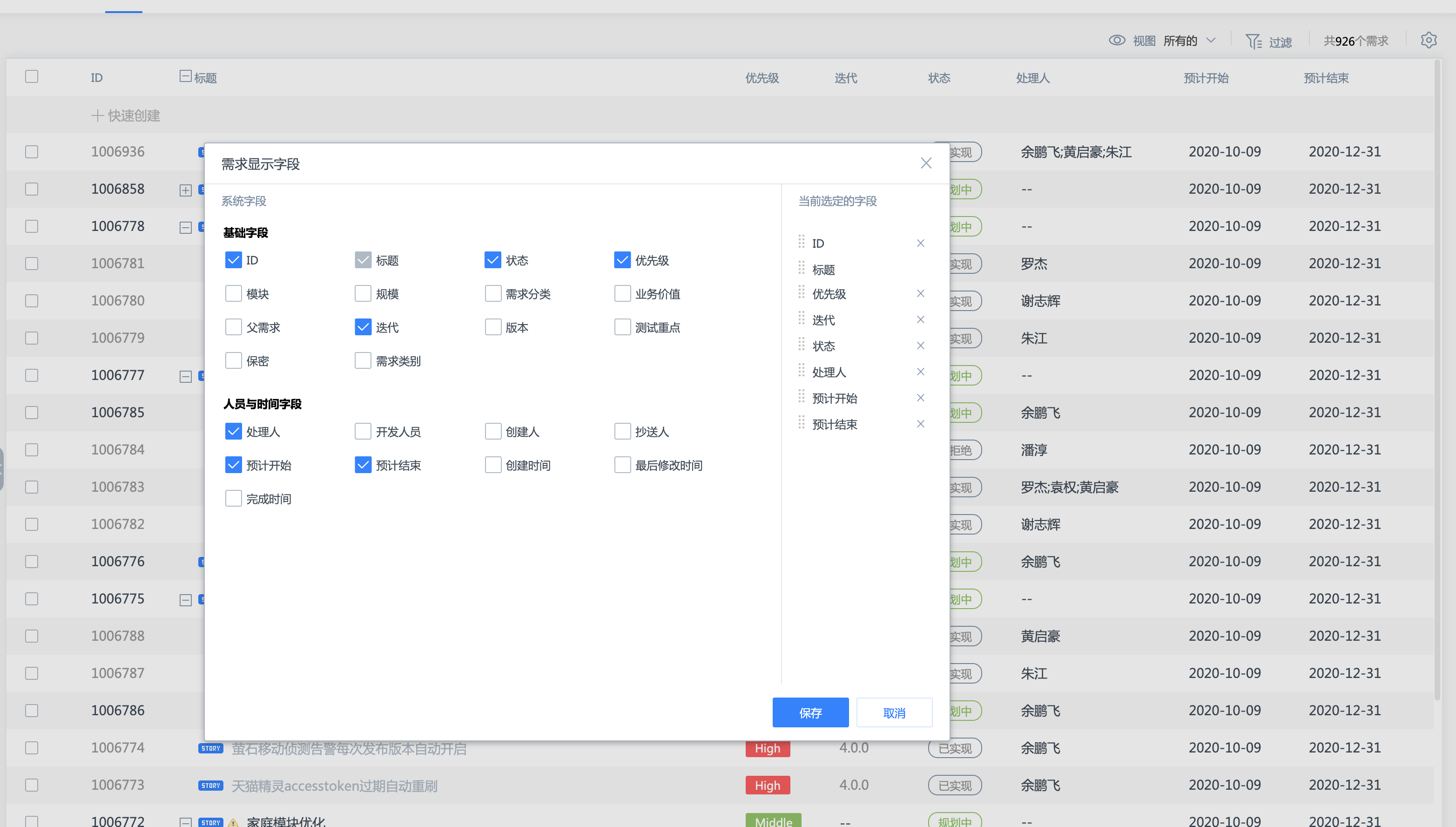The image size is (1456, 827).
Task: Select the checkbox for row 1006936
Action: [32, 152]
